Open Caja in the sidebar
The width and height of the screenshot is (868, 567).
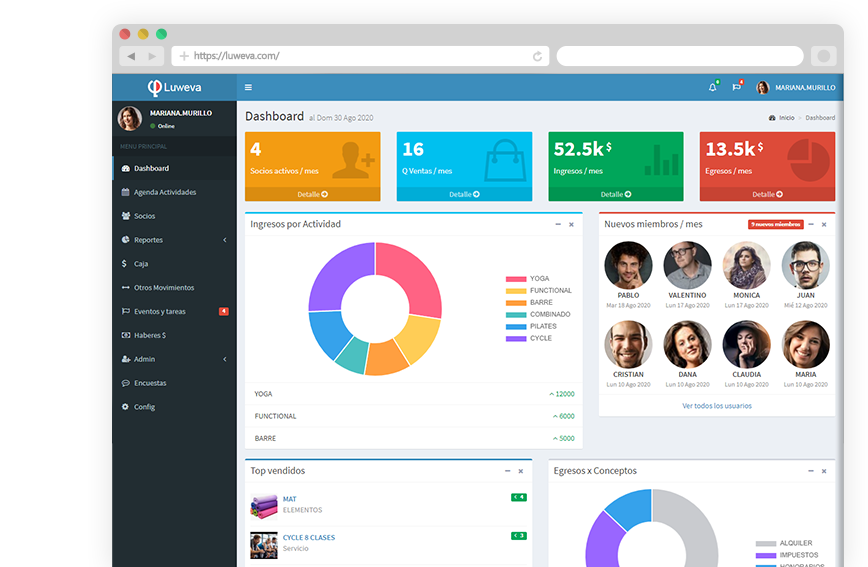pyautogui.click(x=174, y=264)
